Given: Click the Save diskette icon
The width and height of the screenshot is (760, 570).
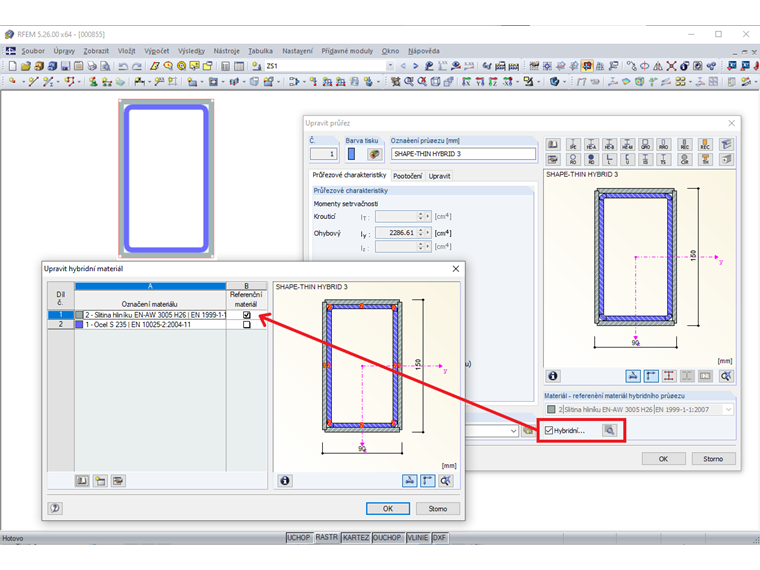Looking at the screenshot, I should point(65,66).
